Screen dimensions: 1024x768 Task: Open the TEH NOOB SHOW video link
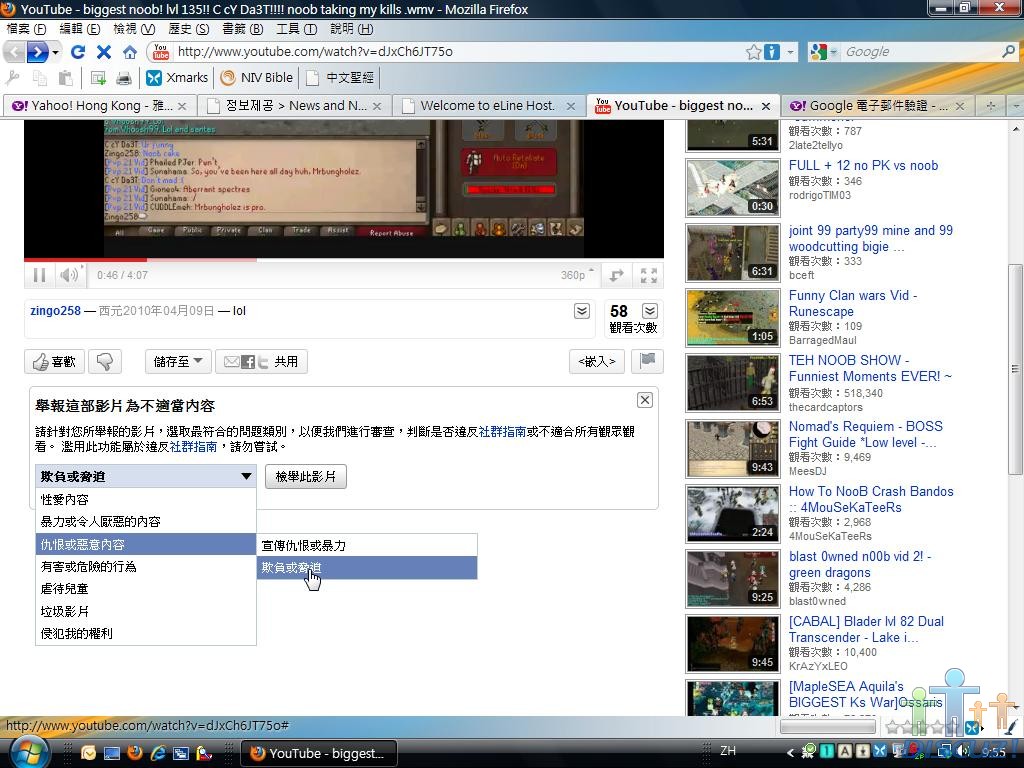pyautogui.click(x=870, y=368)
